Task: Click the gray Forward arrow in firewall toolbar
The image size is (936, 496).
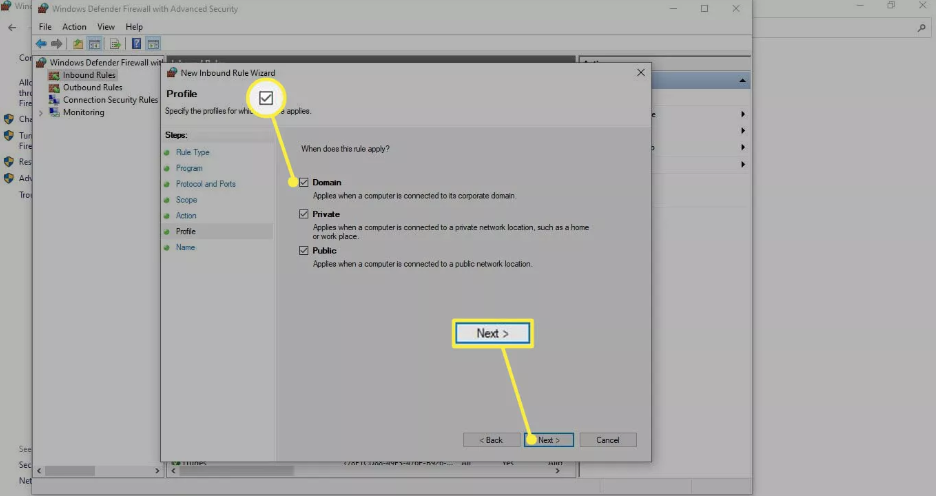Action: point(57,44)
